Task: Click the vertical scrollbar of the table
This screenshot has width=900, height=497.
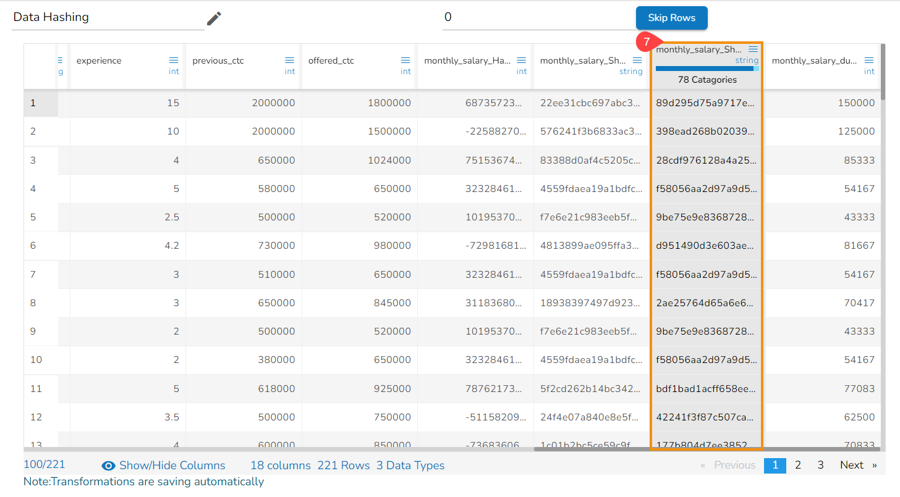Action: click(x=883, y=72)
